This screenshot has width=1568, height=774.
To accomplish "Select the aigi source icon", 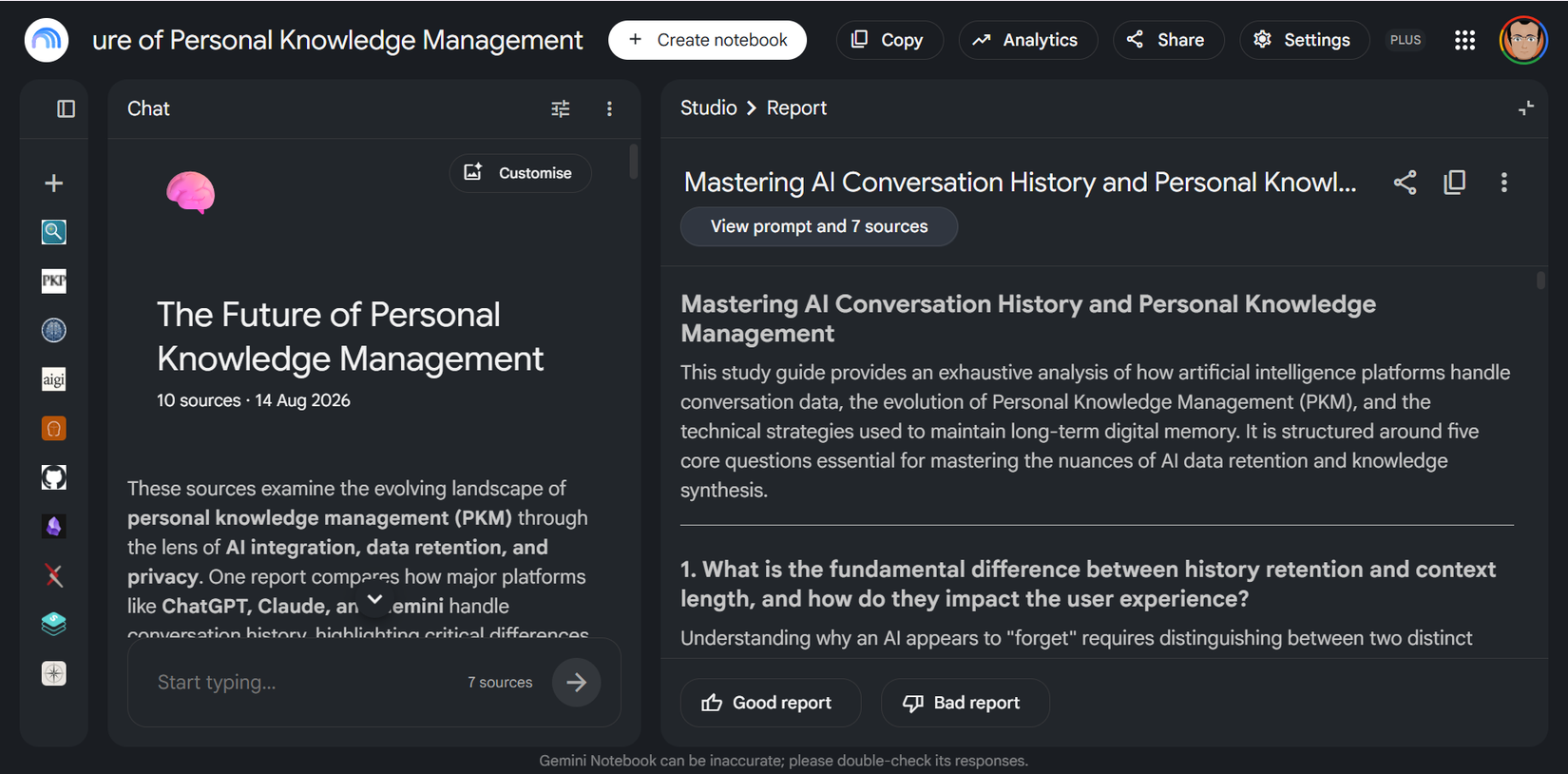I will point(54,379).
